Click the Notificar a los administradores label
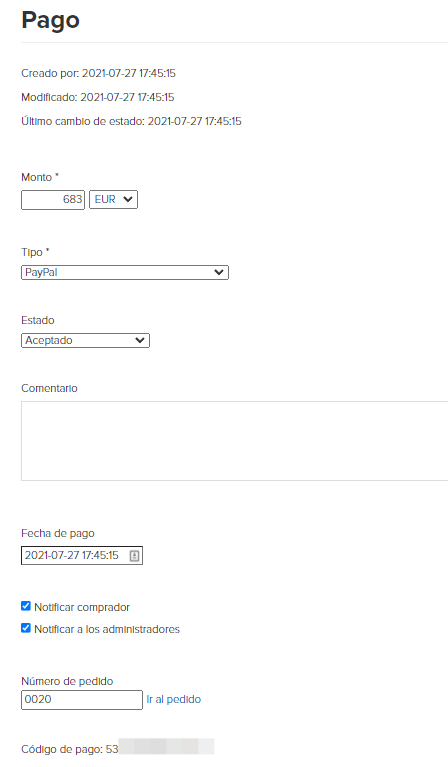Image resolution: width=448 pixels, height=767 pixels. 107,629
